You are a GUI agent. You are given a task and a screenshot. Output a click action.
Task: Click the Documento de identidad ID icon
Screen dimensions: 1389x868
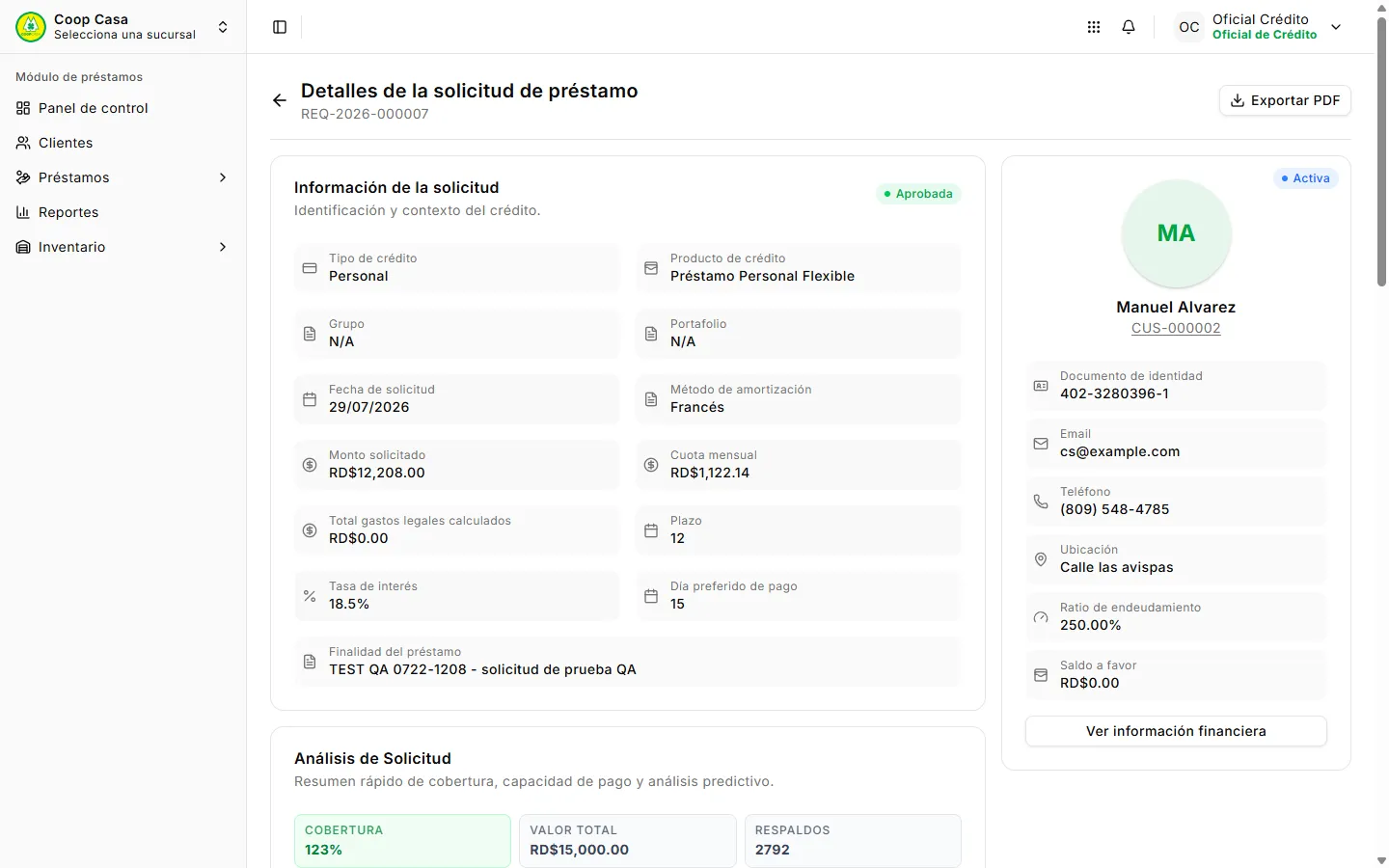click(1041, 386)
